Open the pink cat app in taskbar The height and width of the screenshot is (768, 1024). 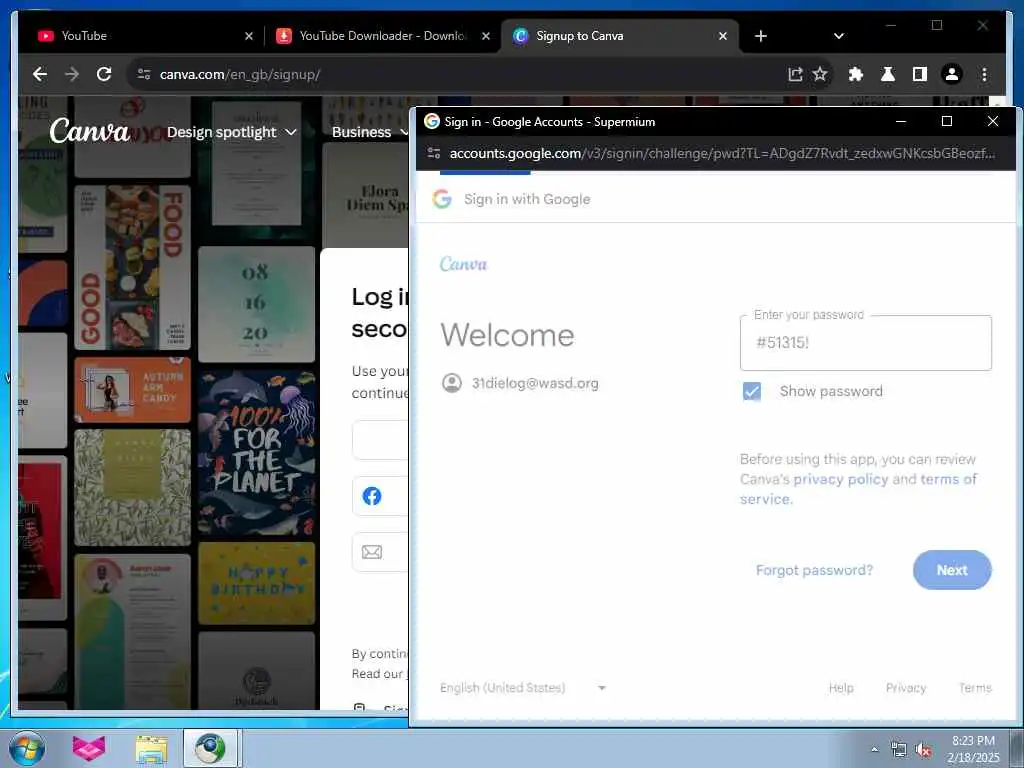pyautogui.click(x=89, y=748)
